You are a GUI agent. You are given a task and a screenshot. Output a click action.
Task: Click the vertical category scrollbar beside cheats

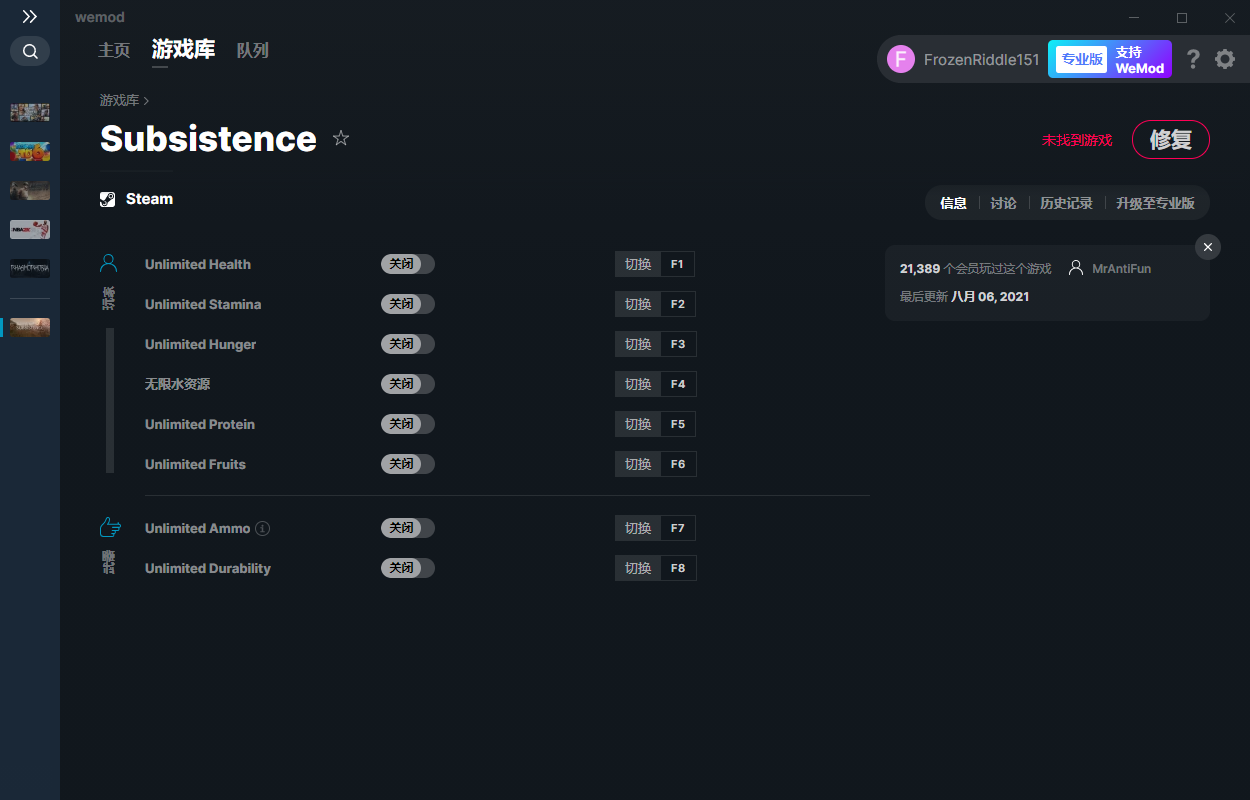coord(110,400)
